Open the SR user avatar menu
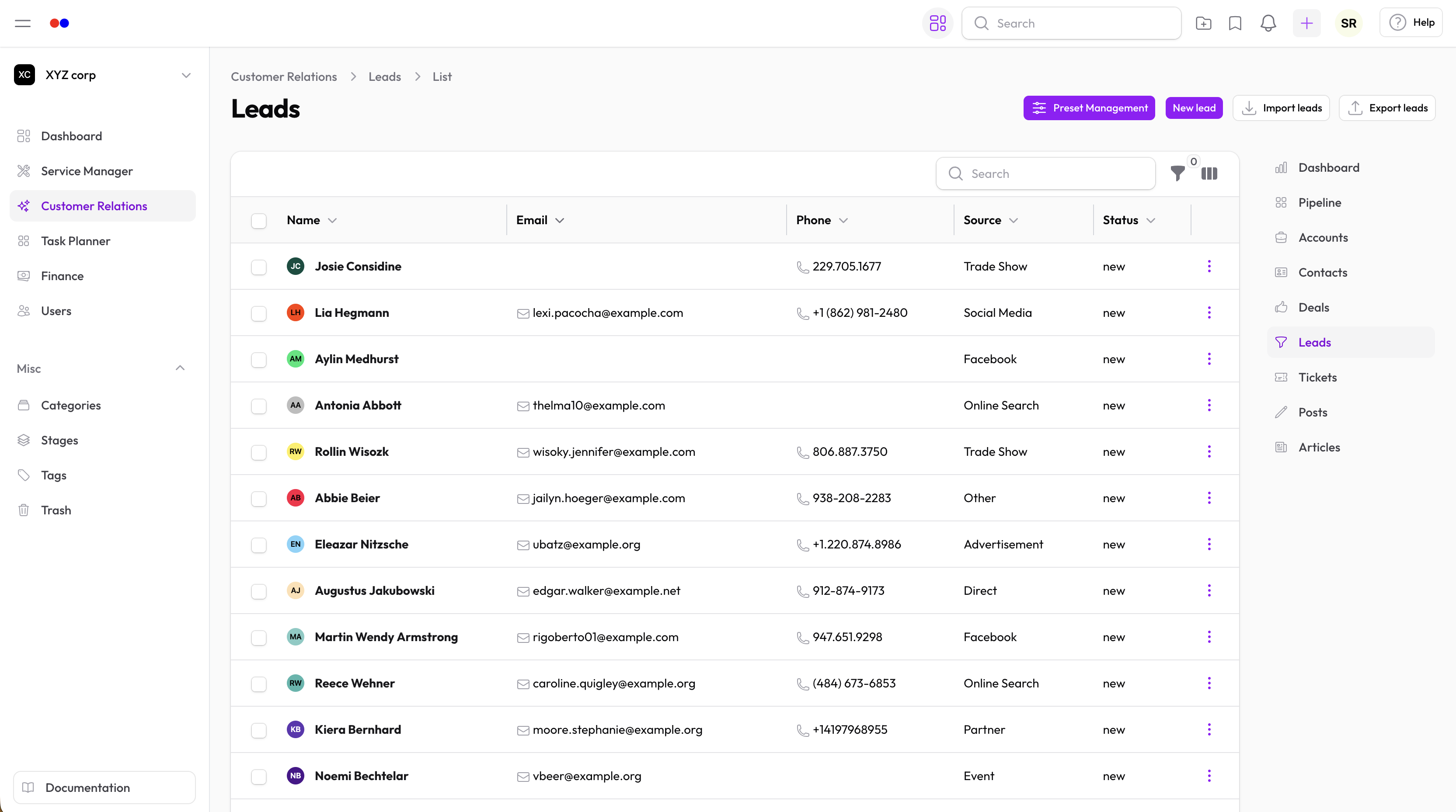Screen dimensions: 1456x812 [1348, 23]
